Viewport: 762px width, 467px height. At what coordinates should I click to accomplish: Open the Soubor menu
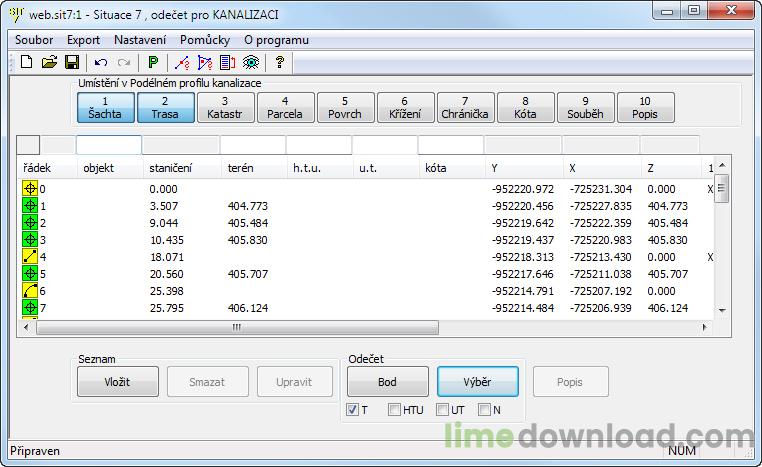pos(34,40)
